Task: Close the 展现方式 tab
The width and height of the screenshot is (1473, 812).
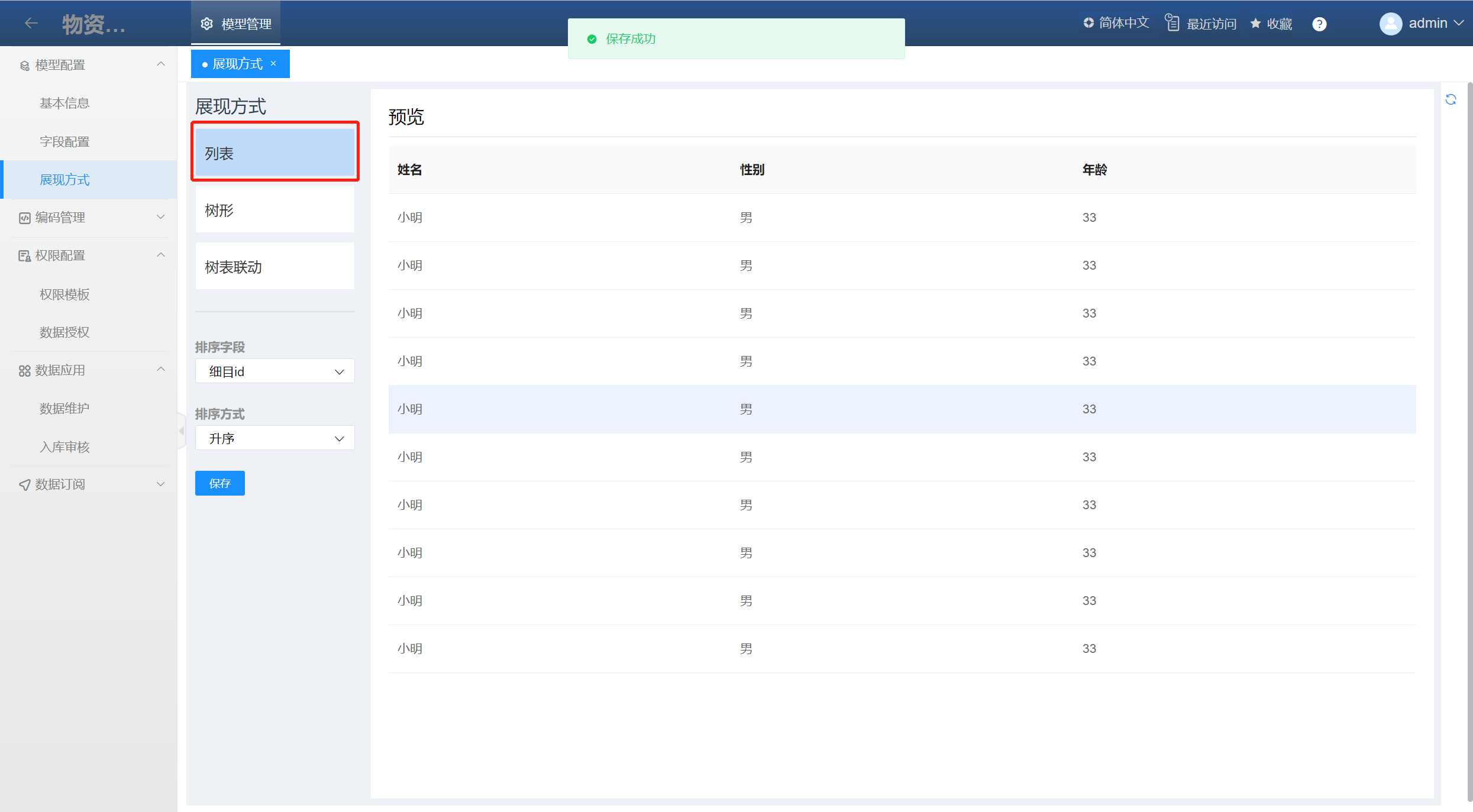Action: (273, 63)
